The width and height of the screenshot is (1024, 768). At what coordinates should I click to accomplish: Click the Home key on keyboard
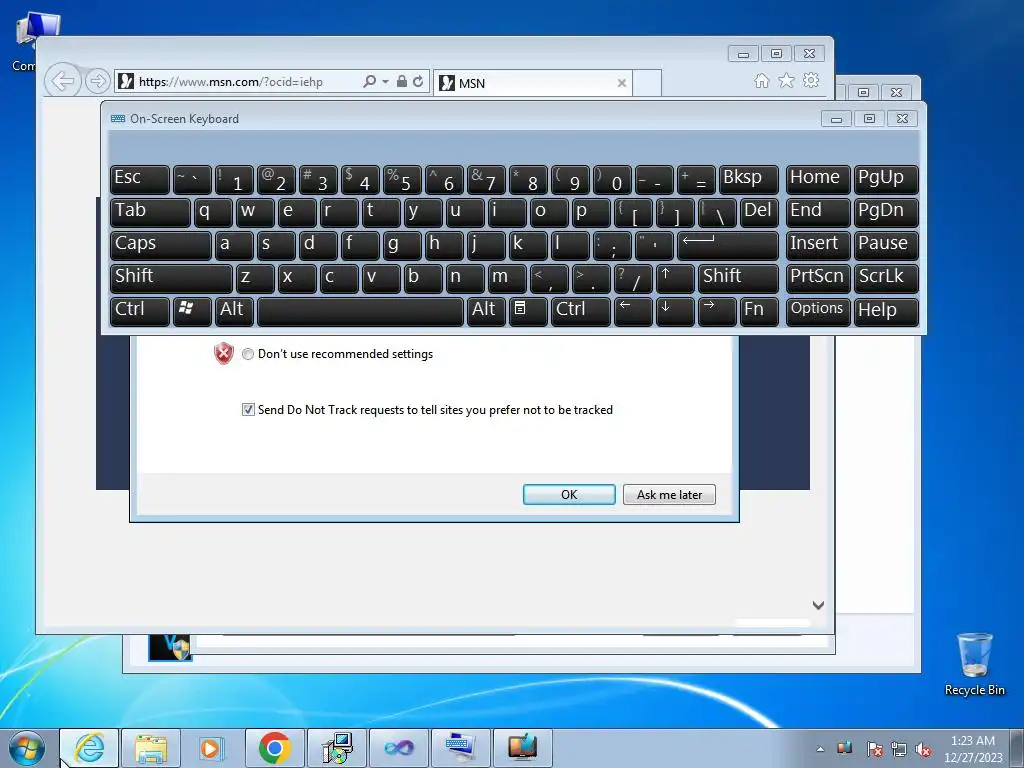click(x=818, y=179)
